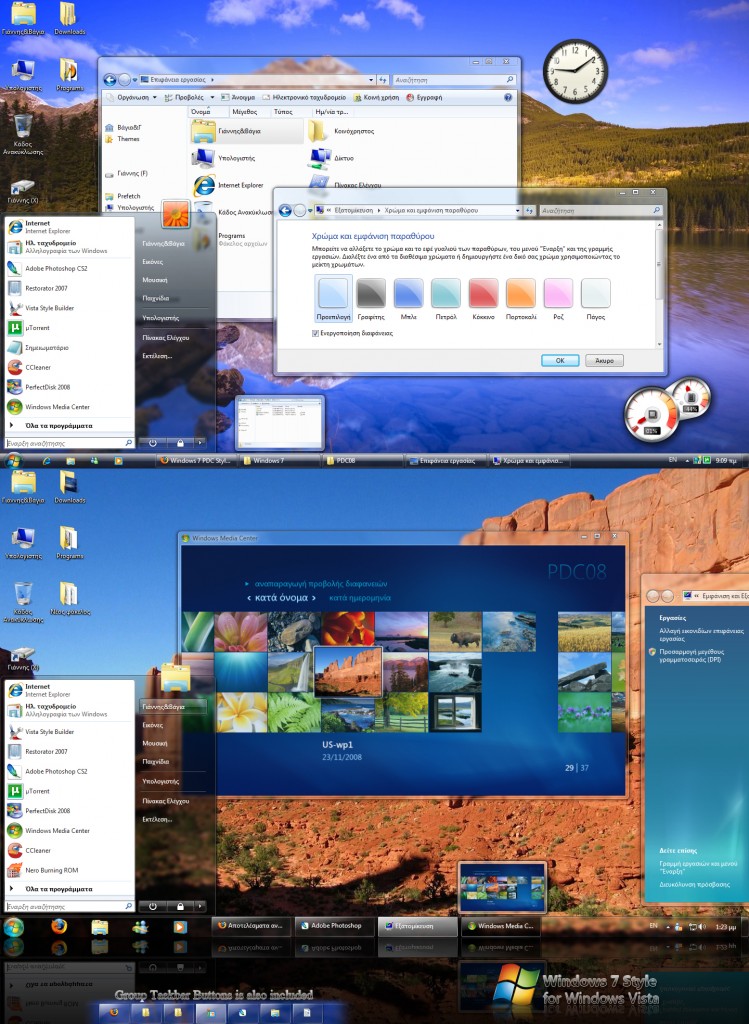This screenshot has width=749, height=1024.
Task: Click volume icon in lower taskbar tray
Action: coord(703,926)
